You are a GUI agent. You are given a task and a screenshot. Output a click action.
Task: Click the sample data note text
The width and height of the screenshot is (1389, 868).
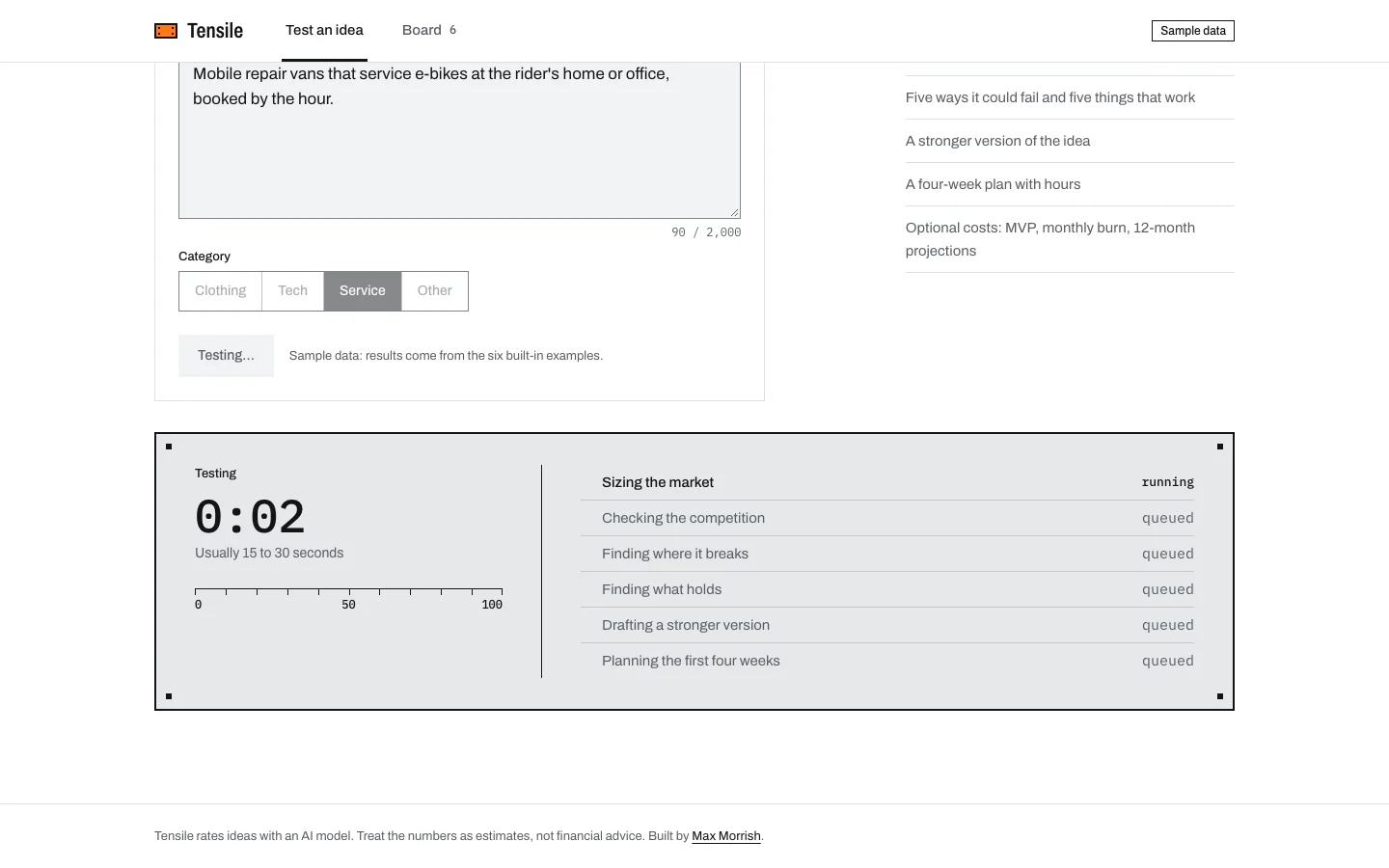point(446,356)
